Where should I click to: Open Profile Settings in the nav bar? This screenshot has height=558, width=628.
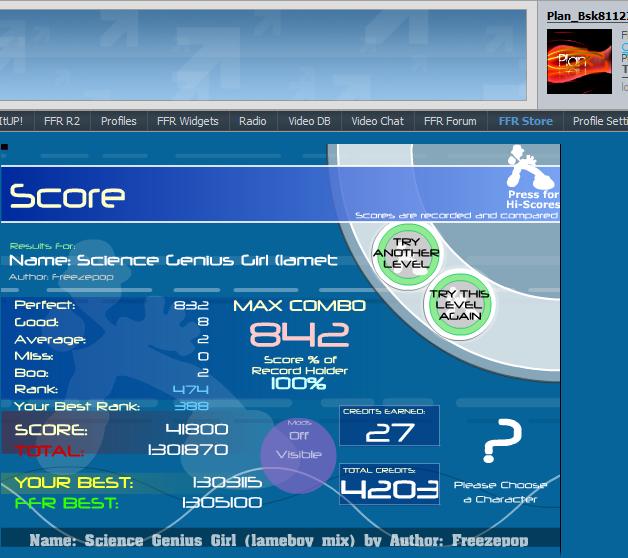click(600, 121)
